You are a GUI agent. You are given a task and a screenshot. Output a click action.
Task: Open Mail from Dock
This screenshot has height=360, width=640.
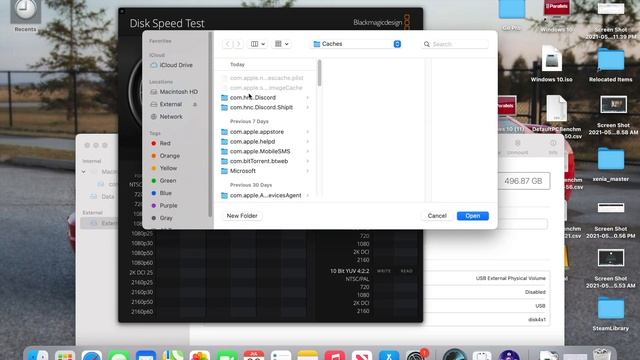click(x=146, y=356)
